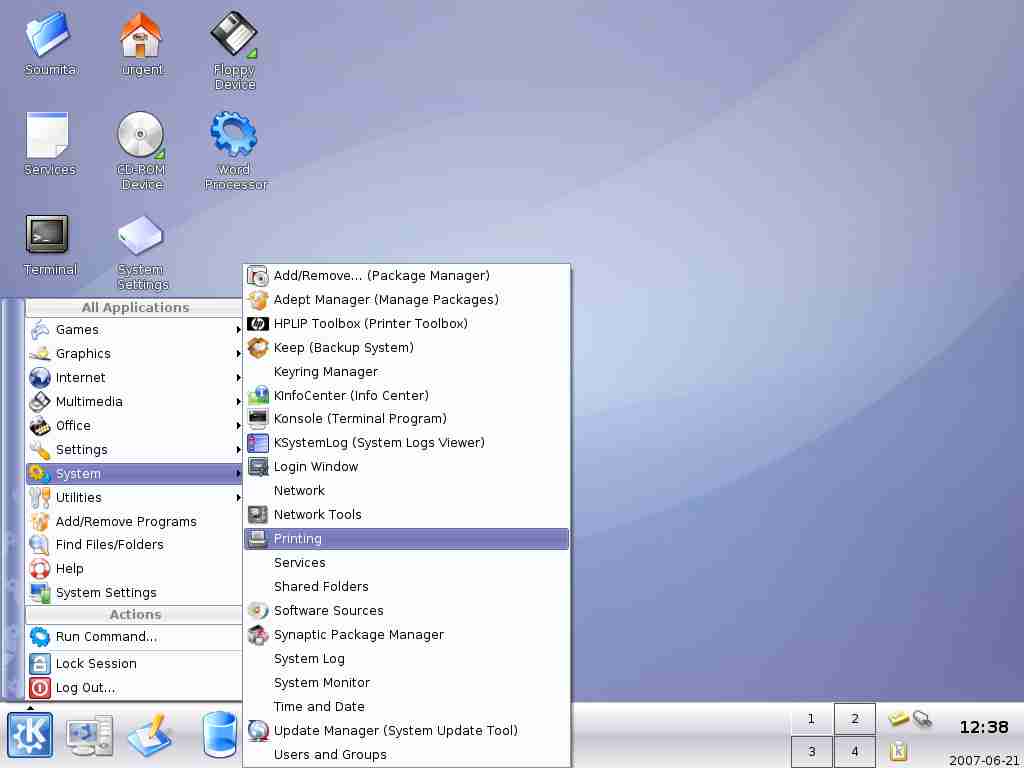Select the Printing menu entry
This screenshot has width=1024, height=768.
click(x=406, y=539)
